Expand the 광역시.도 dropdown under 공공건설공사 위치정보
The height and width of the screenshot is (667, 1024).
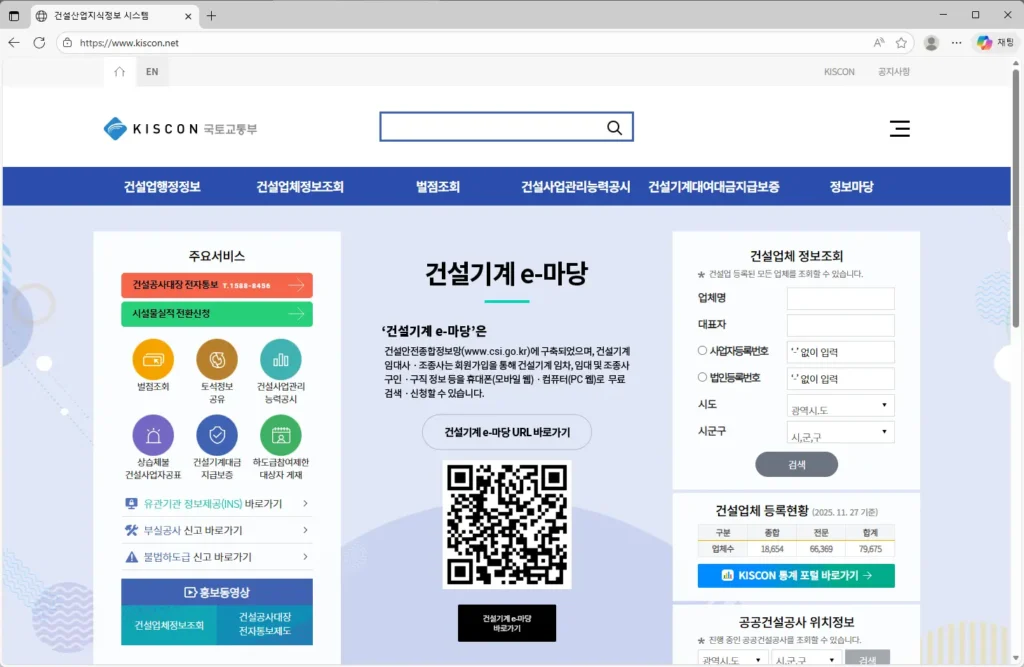point(733,659)
